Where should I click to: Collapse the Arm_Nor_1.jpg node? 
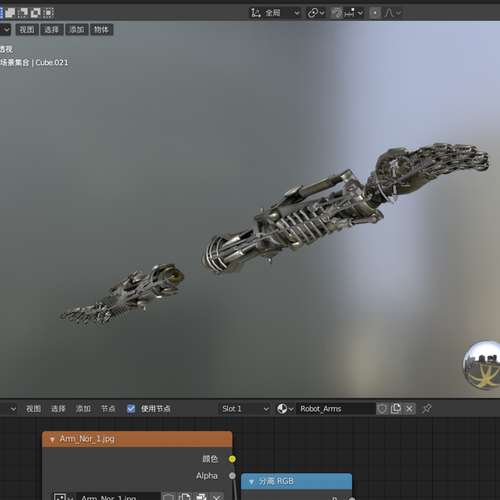tap(52, 439)
